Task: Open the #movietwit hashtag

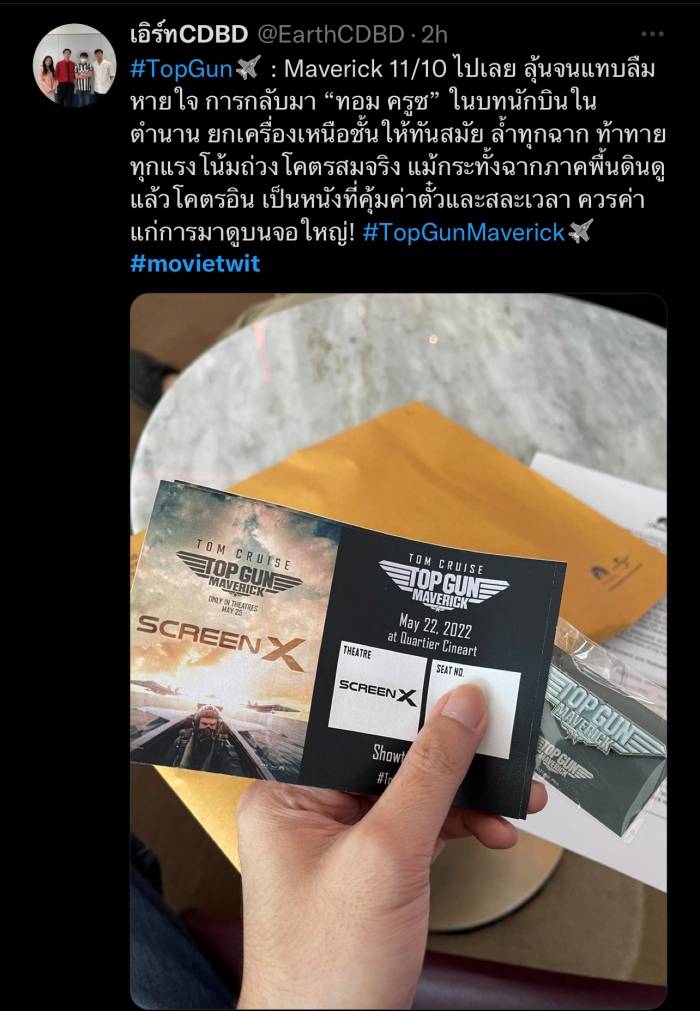Action: pyautogui.click(x=195, y=263)
